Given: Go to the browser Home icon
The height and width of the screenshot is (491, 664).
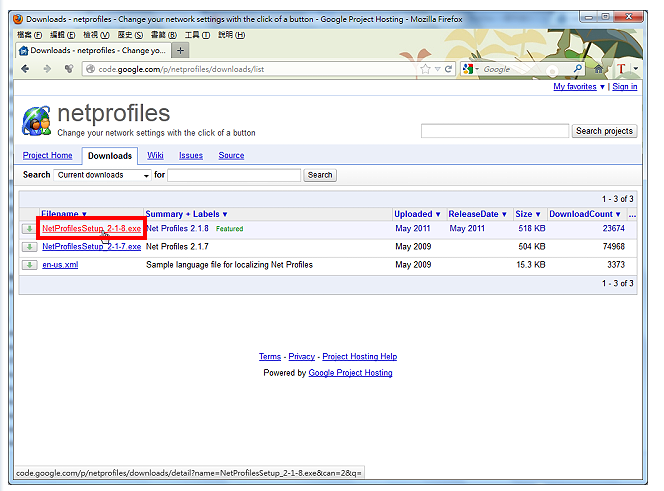Looking at the screenshot, I should pos(599,69).
